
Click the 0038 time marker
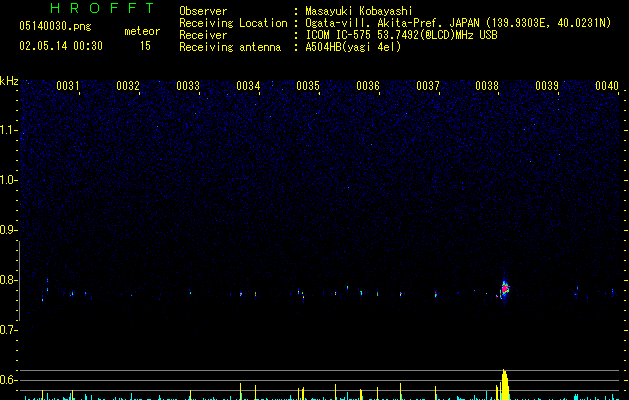(487, 86)
